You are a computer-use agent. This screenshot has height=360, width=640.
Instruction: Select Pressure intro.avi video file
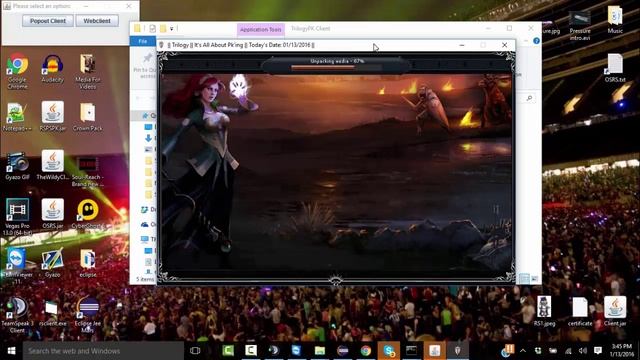tap(580, 25)
